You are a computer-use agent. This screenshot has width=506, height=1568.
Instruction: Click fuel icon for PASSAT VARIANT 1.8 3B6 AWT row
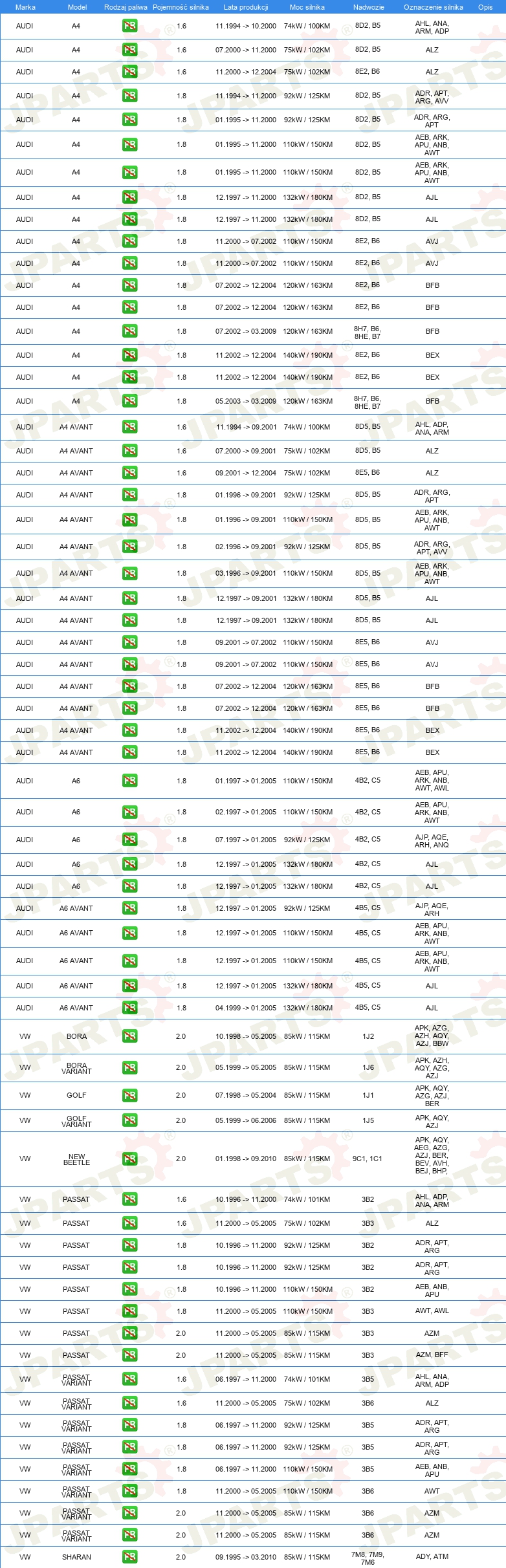(x=129, y=1491)
